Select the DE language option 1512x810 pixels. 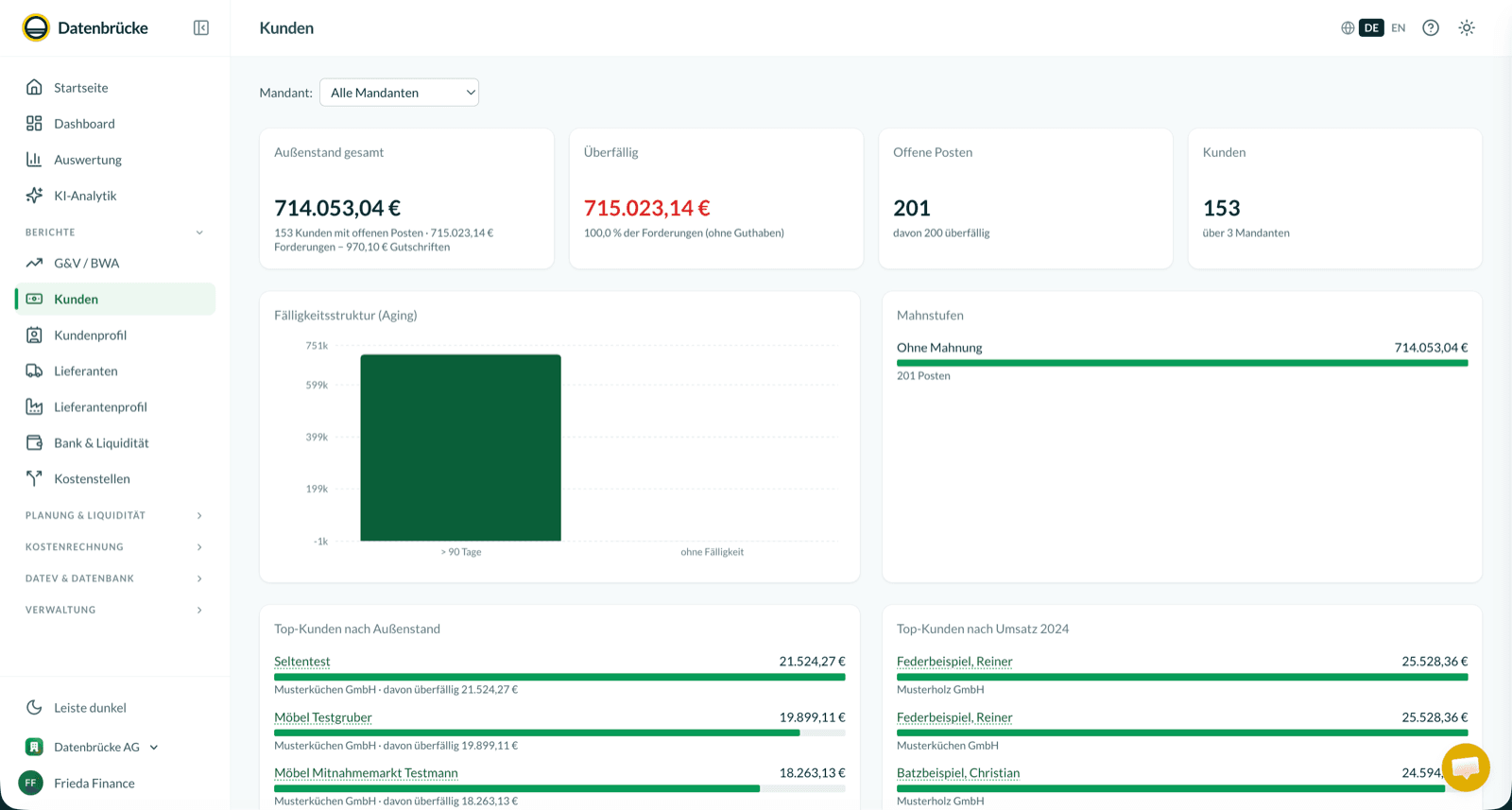pos(1371,28)
